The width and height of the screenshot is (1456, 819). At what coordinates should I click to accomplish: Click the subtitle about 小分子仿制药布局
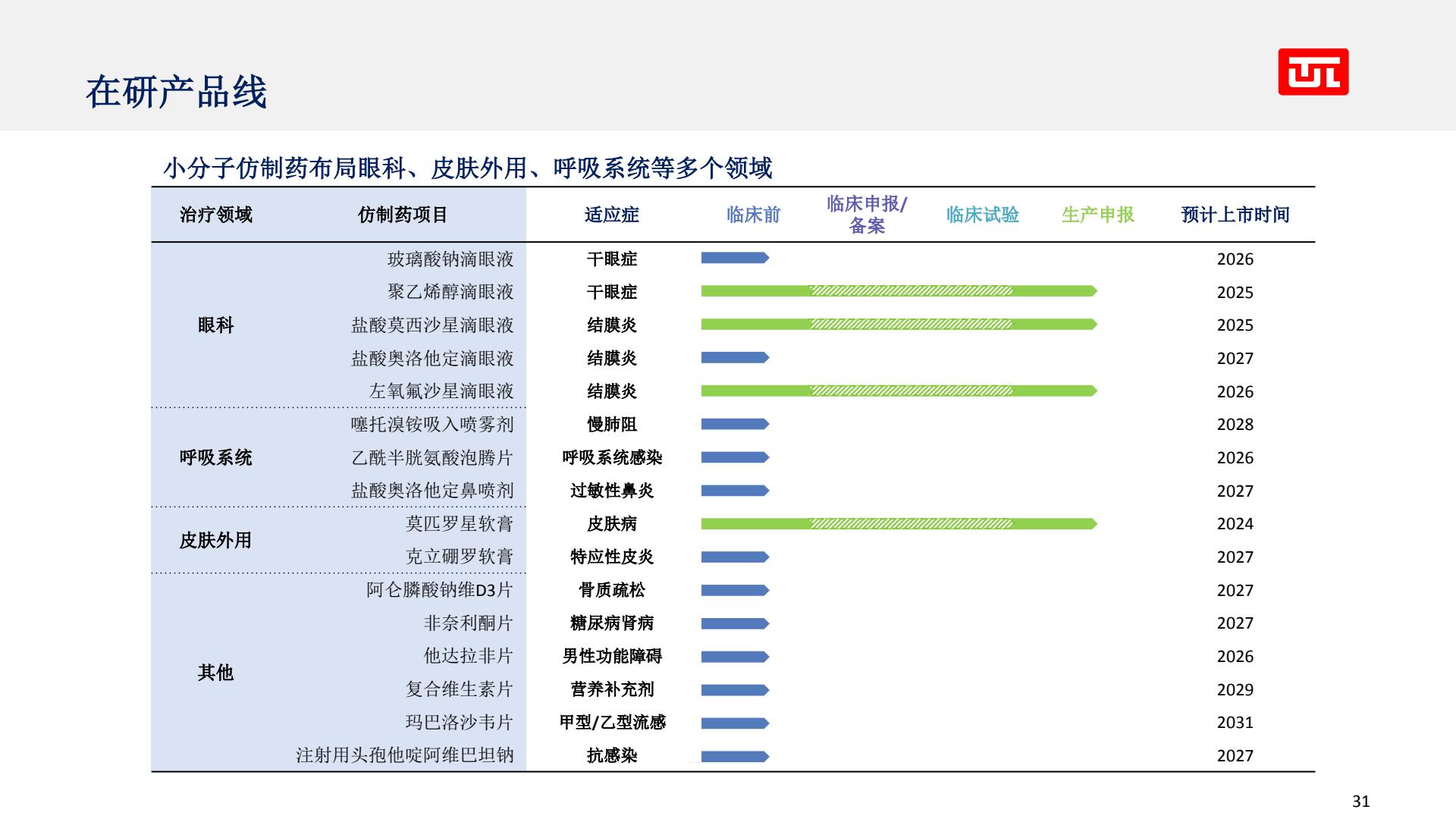(468, 168)
